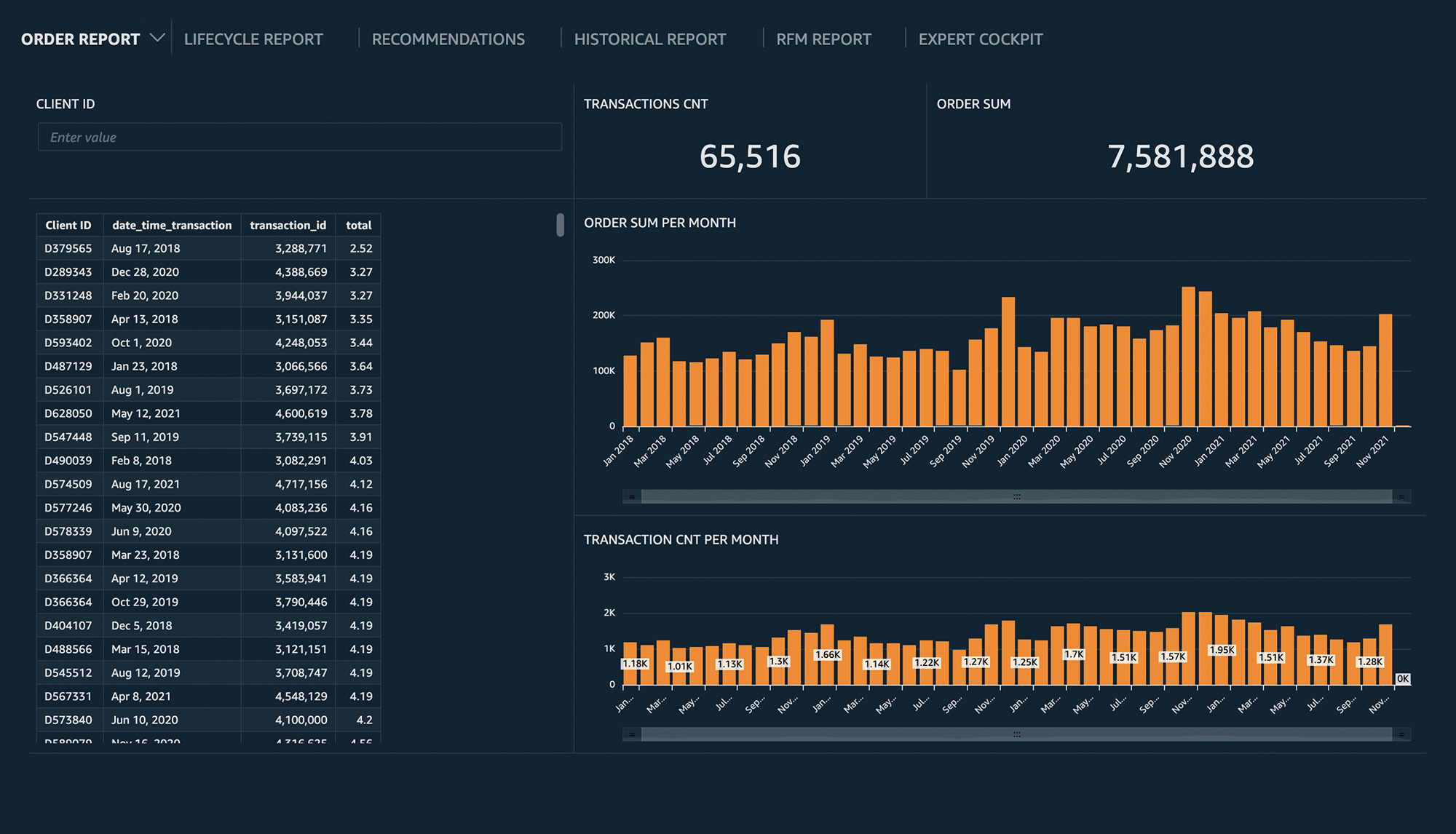Screen dimensions: 1456x834
Task: Sort by the date_time_transaction column header
Action: click(172, 226)
